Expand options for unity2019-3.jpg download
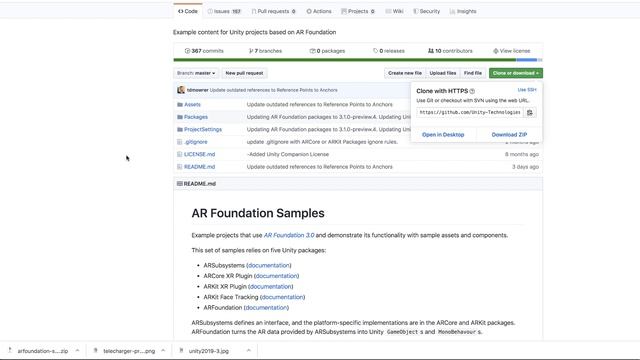Image resolution: width=640 pixels, height=360 pixels. tap(249, 351)
